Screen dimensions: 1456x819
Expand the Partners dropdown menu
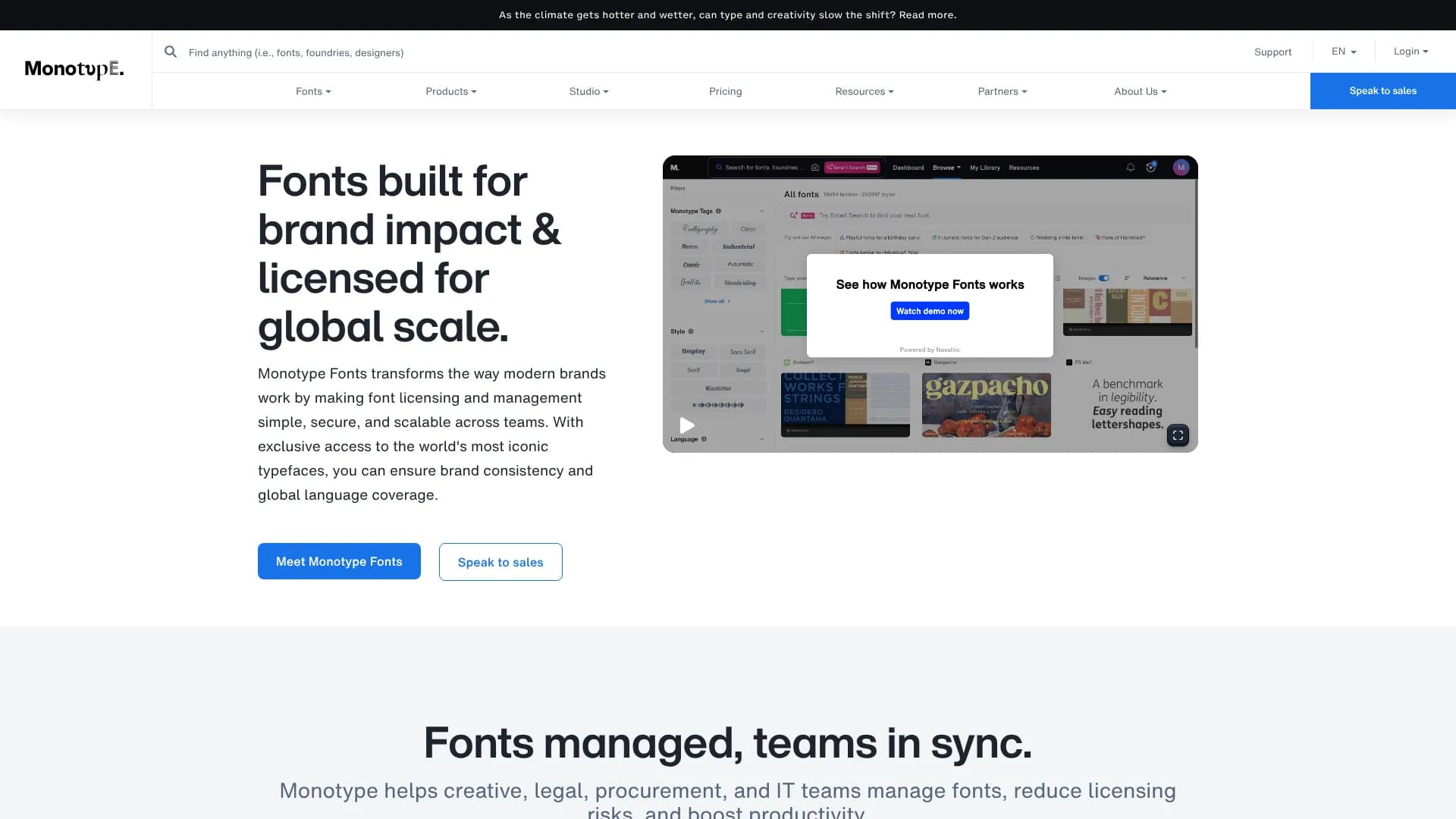coord(1003,91)
